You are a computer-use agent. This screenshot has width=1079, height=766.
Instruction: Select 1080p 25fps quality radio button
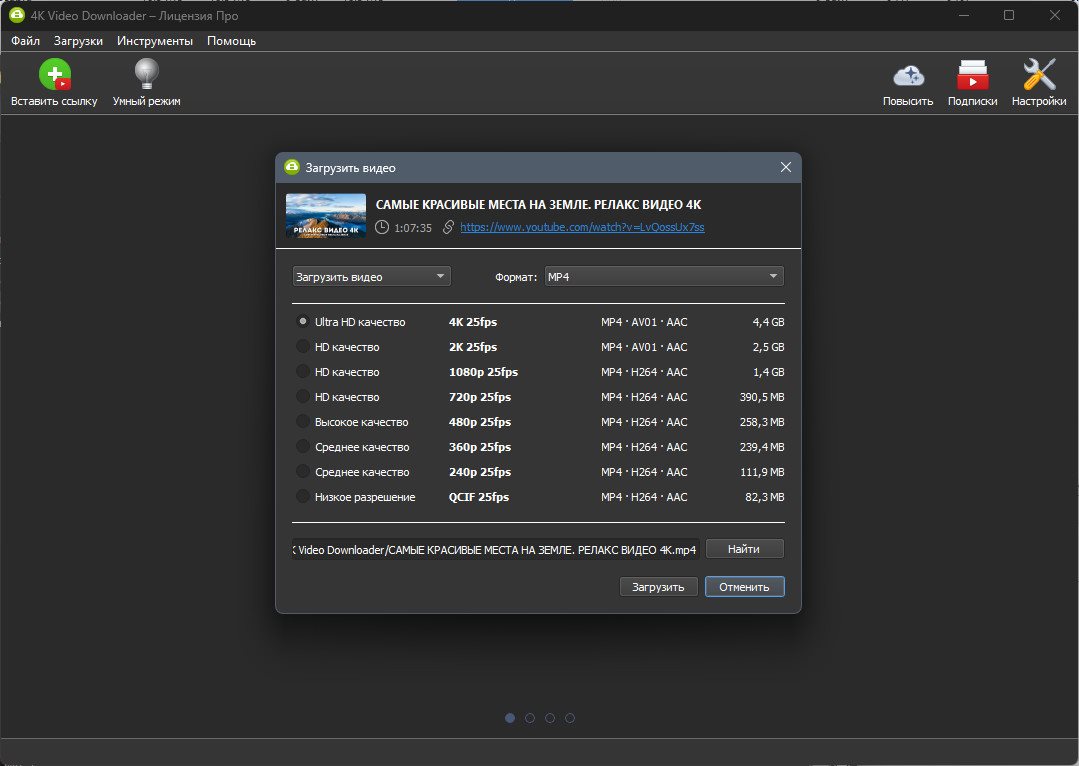(x=302, y=372)
